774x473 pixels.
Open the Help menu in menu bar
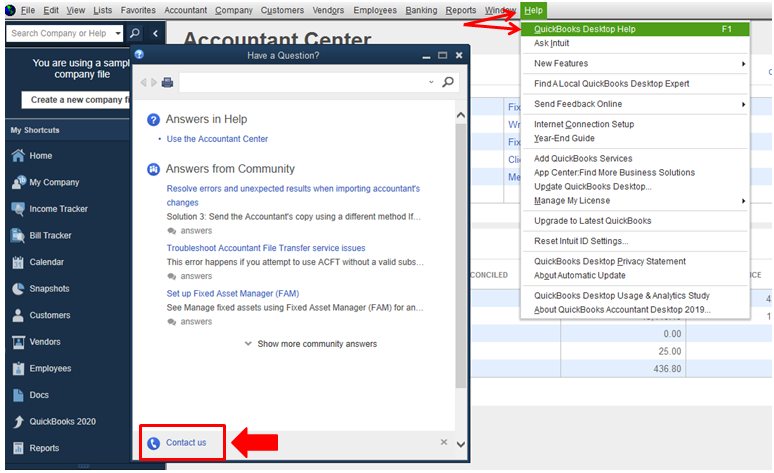point(533,10)
